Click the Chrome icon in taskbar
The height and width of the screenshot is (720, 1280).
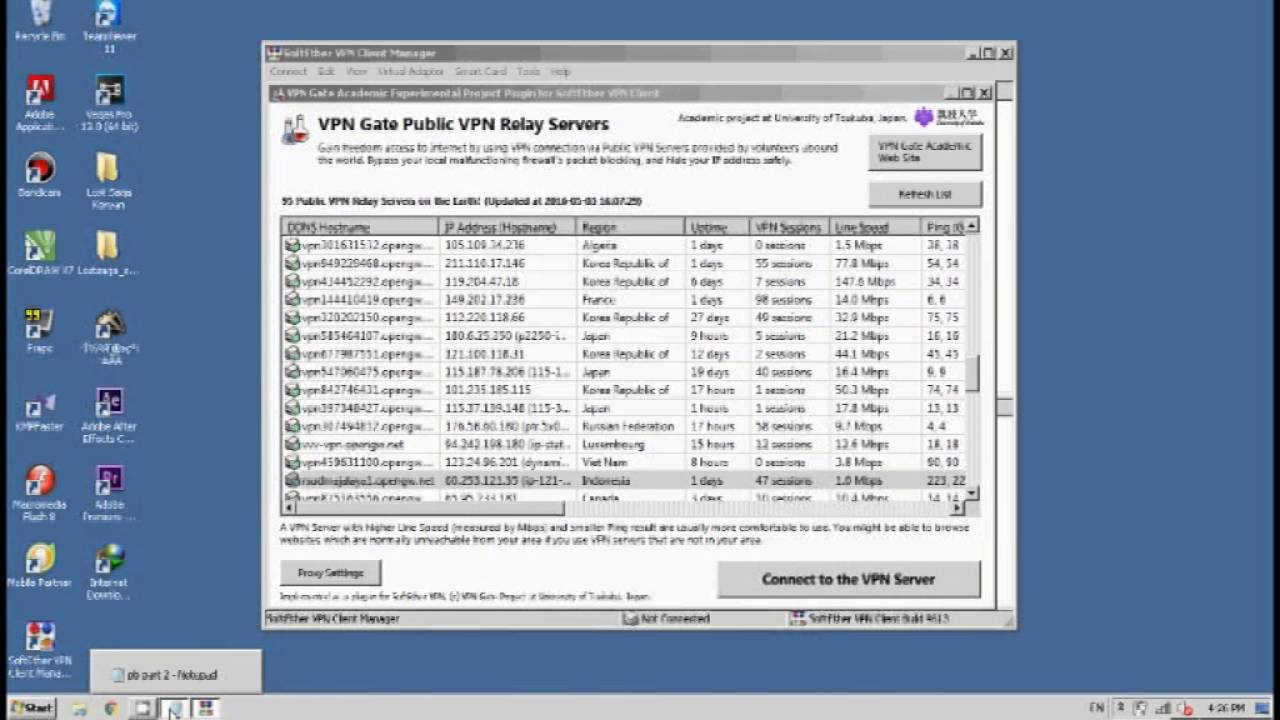tap(111, 708)
